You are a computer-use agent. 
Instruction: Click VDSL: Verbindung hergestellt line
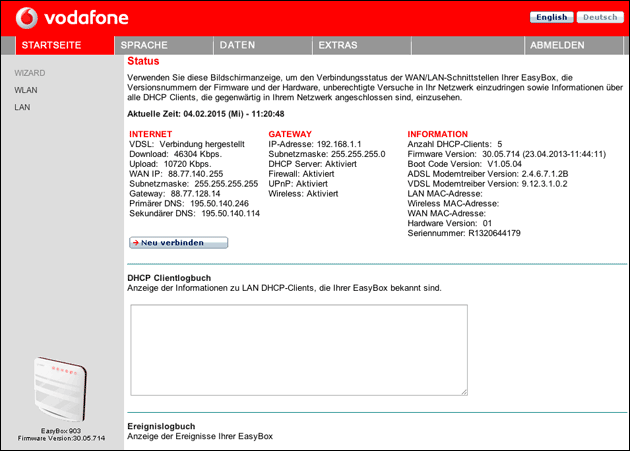187,144
